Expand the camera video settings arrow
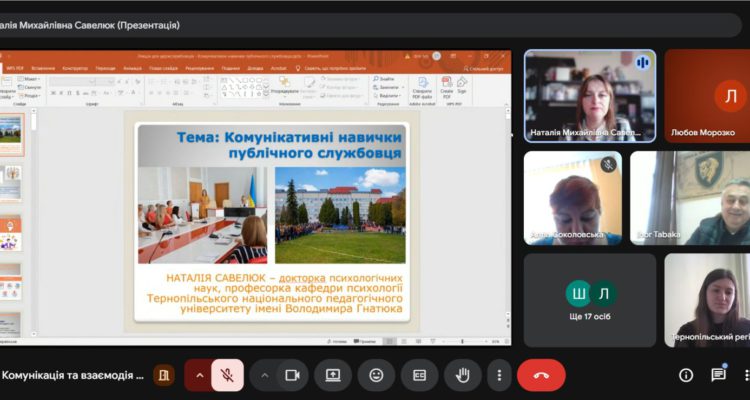The width and height of the screenshot is (750, 400). [264, 375]
